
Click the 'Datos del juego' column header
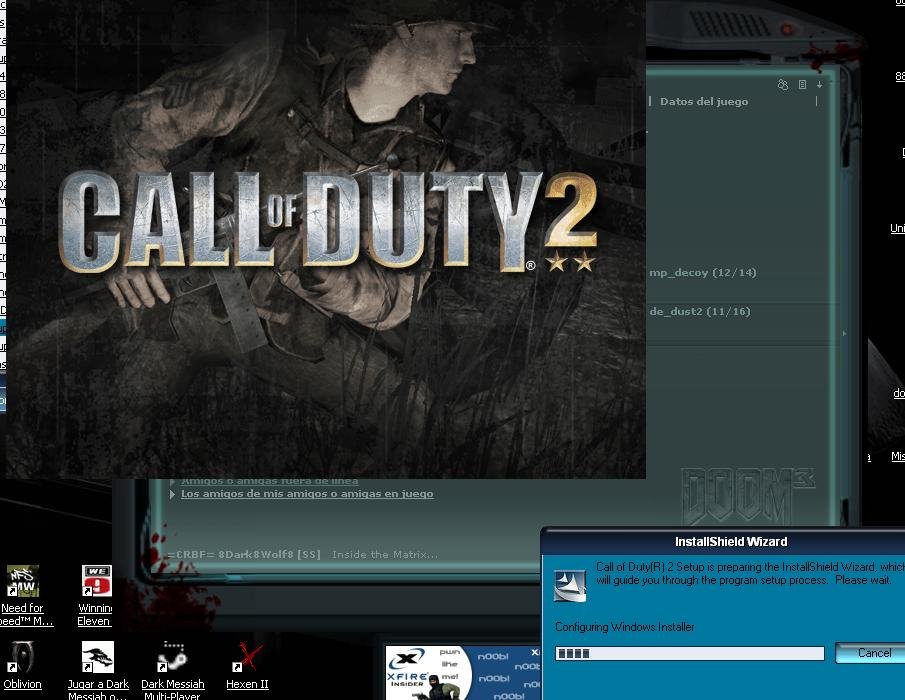click(704, 102)
